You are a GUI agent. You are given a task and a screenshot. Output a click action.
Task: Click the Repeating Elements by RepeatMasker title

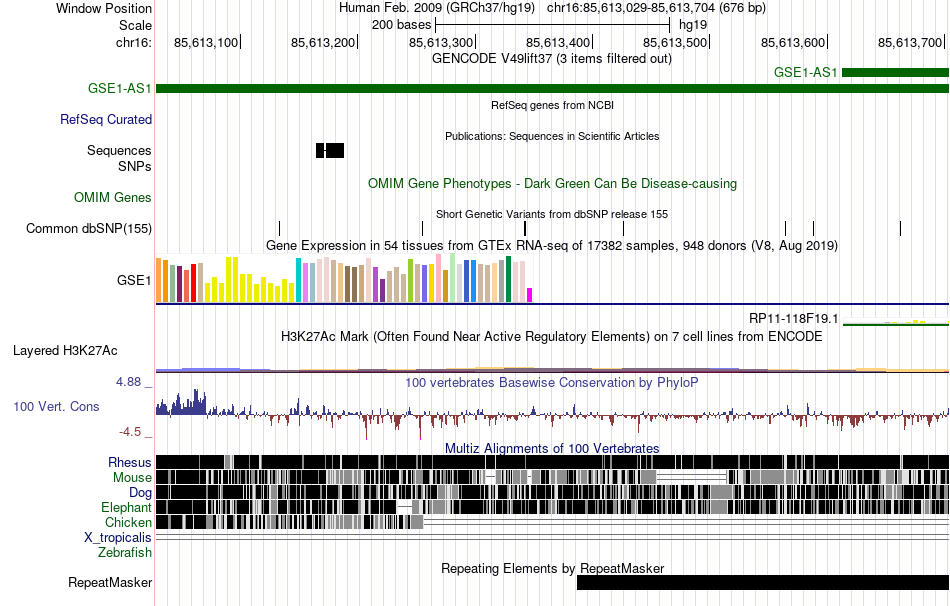(x=553, y=568)
